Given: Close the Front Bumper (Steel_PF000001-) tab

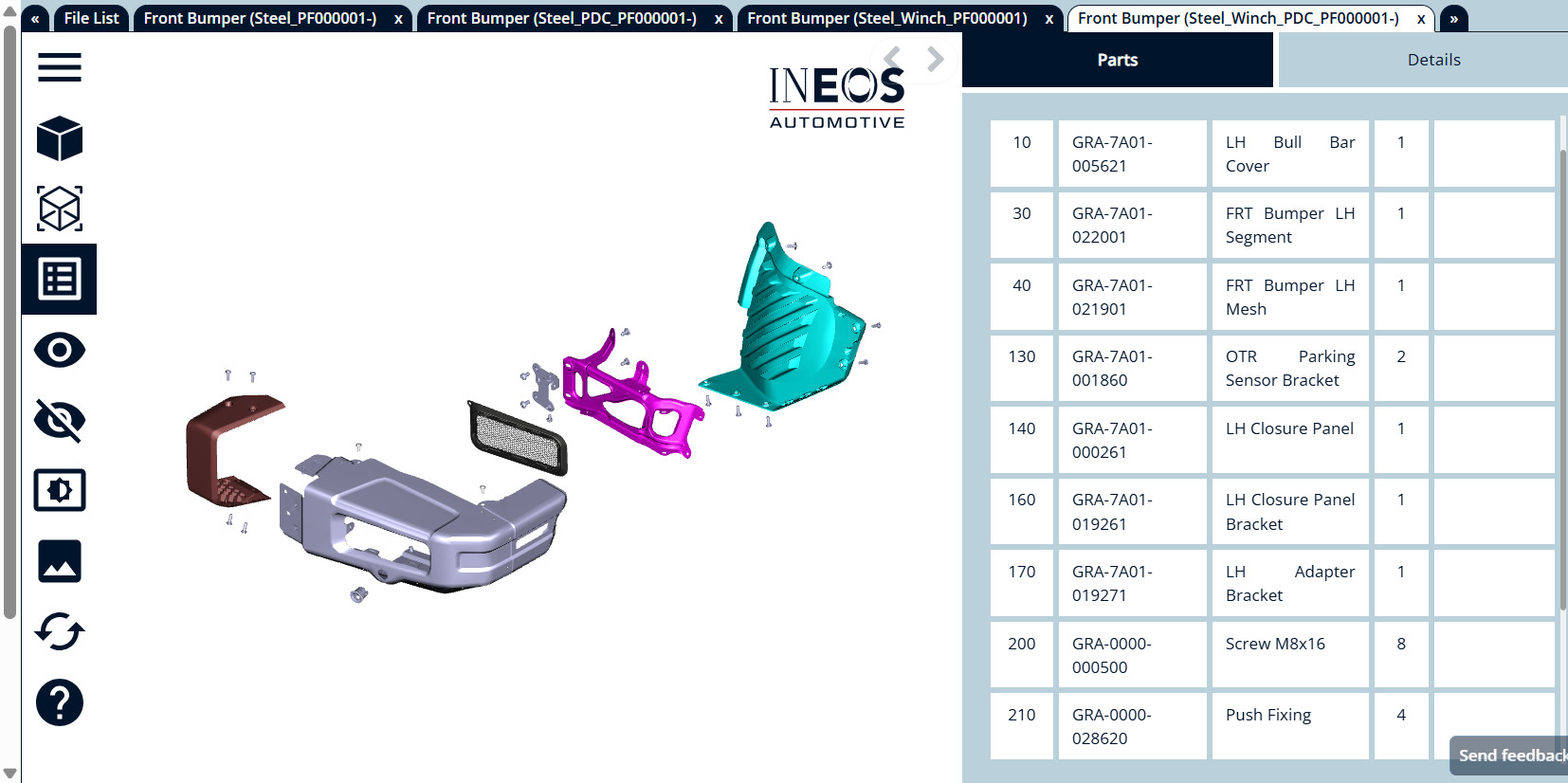Looking at the screenshot, I should click(x=398, y=19).
